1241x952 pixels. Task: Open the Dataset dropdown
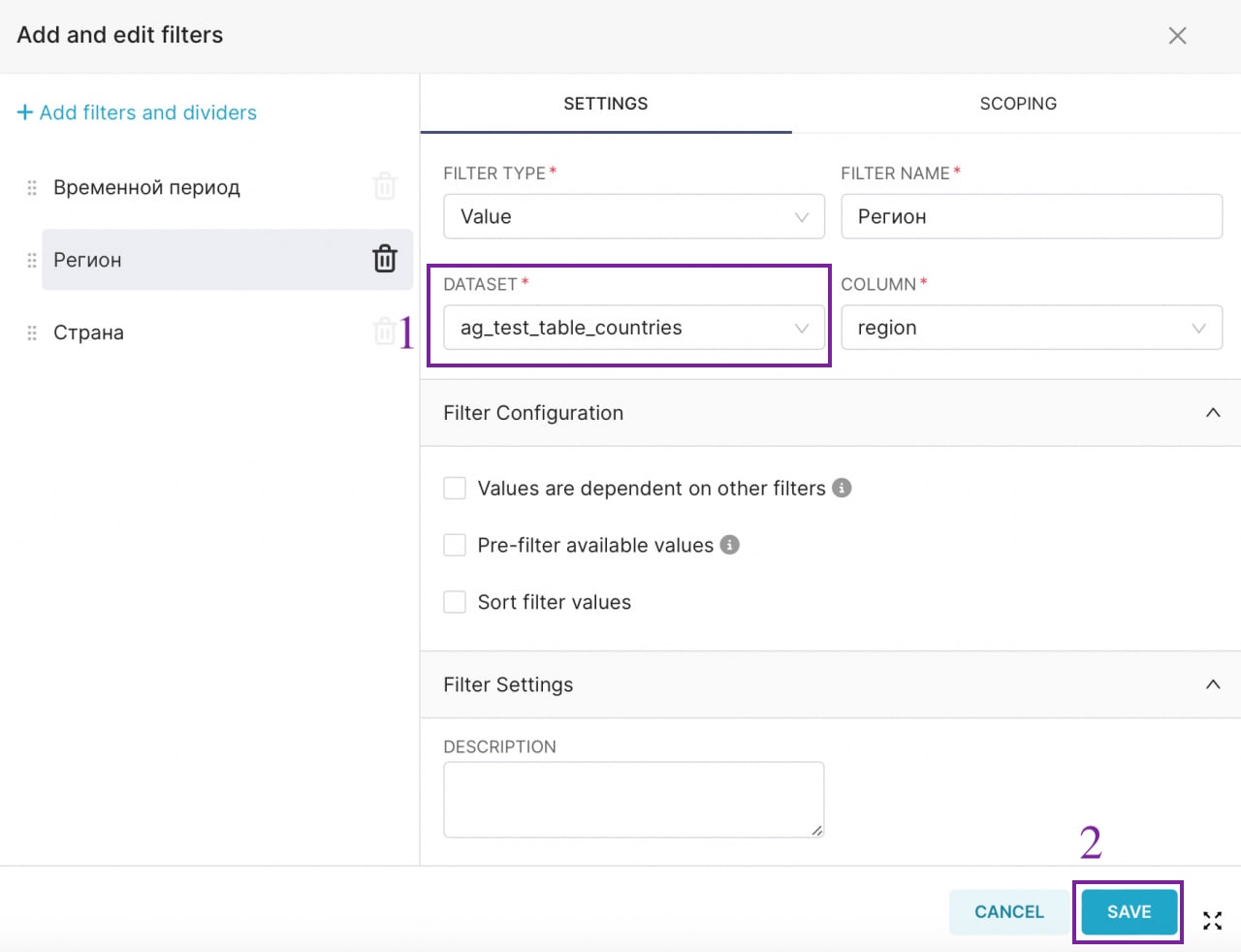coord(633,328)
